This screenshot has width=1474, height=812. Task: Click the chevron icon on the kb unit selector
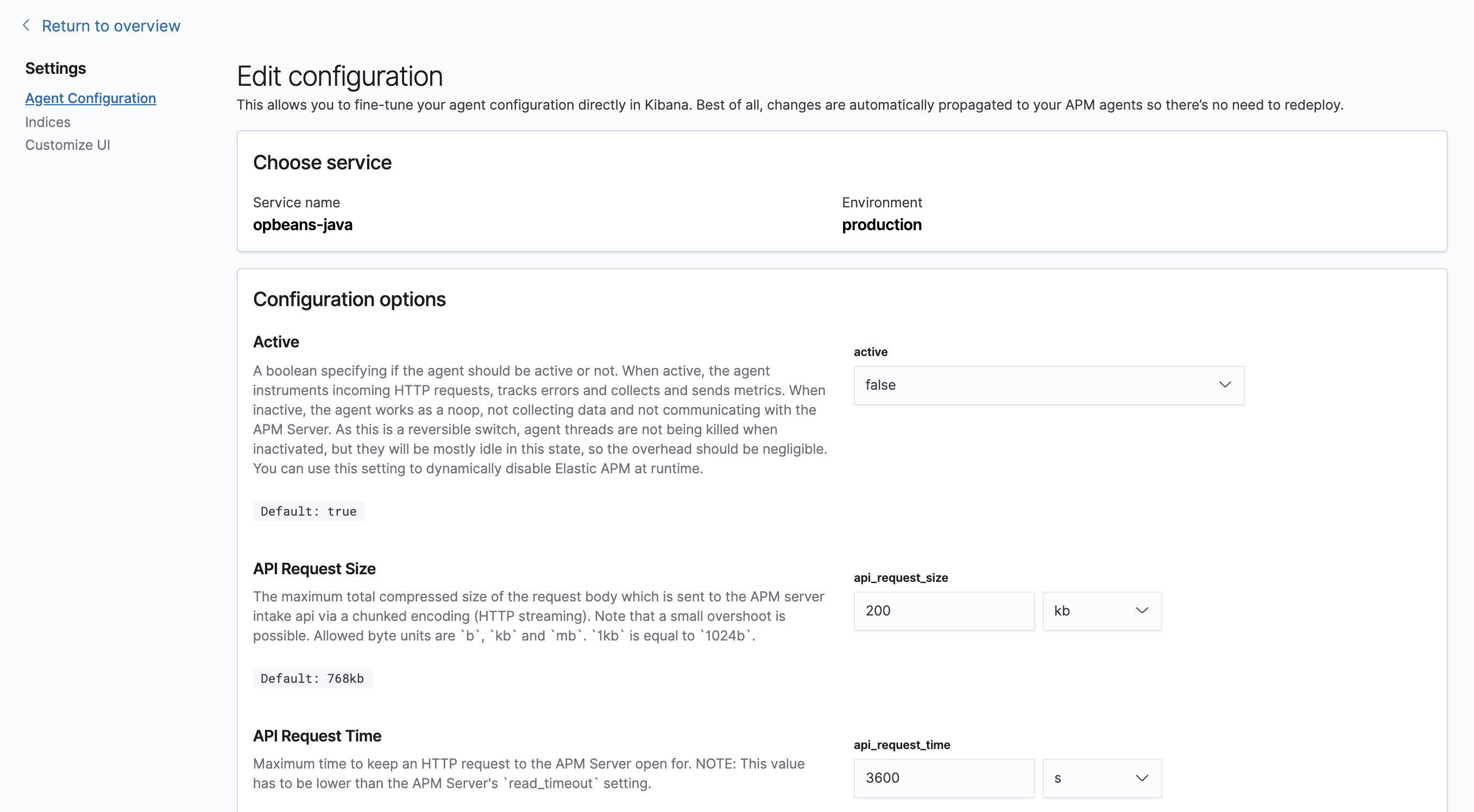(x=1141, y=610)
